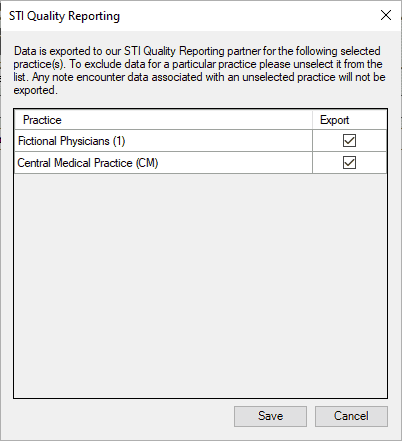
Task: Click the line starting 'Data is exported'
Action: click(197, 51)
